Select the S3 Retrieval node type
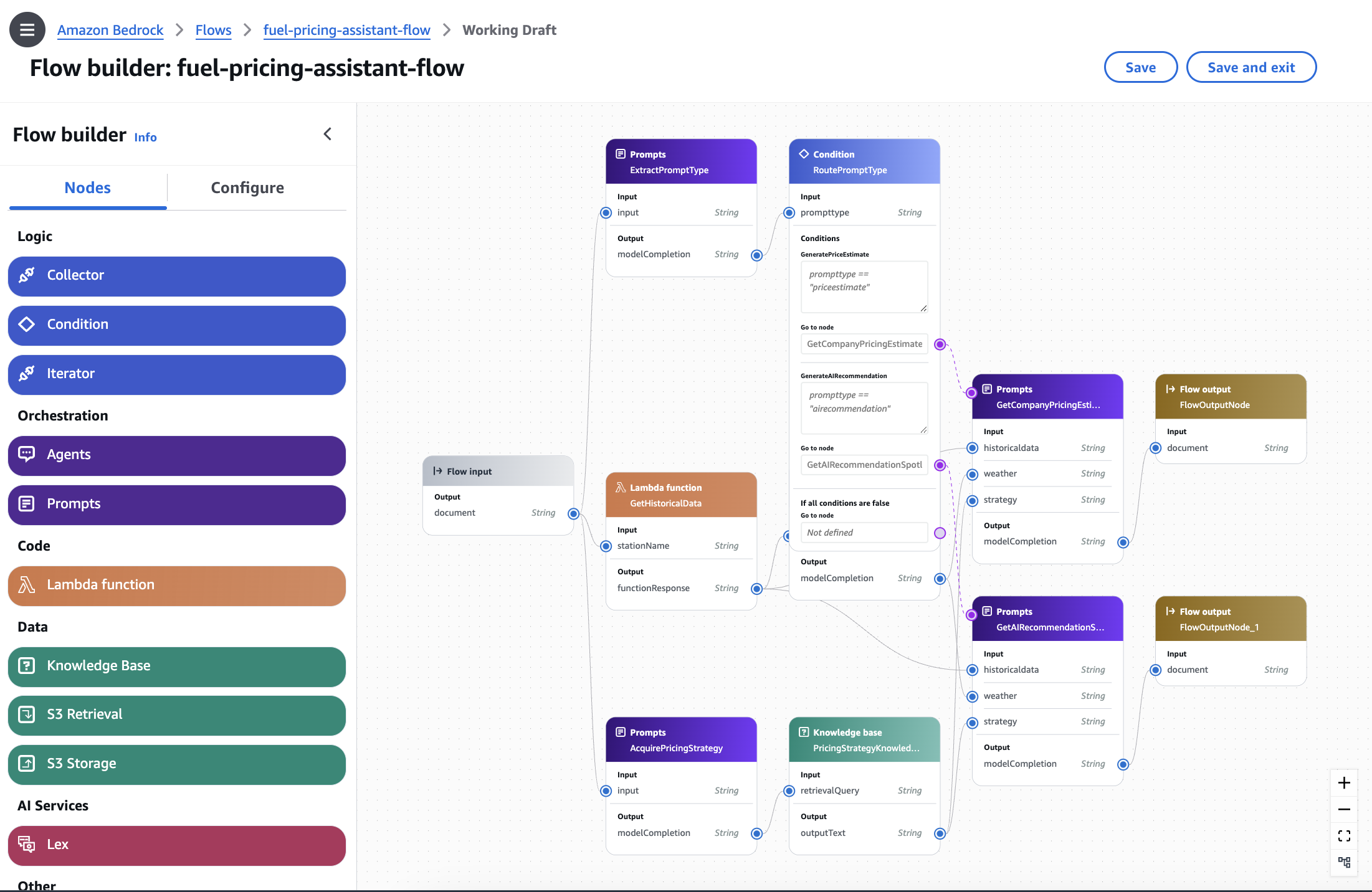Image resolution: width=1372 pixels, height=892 pixels. (x=177, y=714)
